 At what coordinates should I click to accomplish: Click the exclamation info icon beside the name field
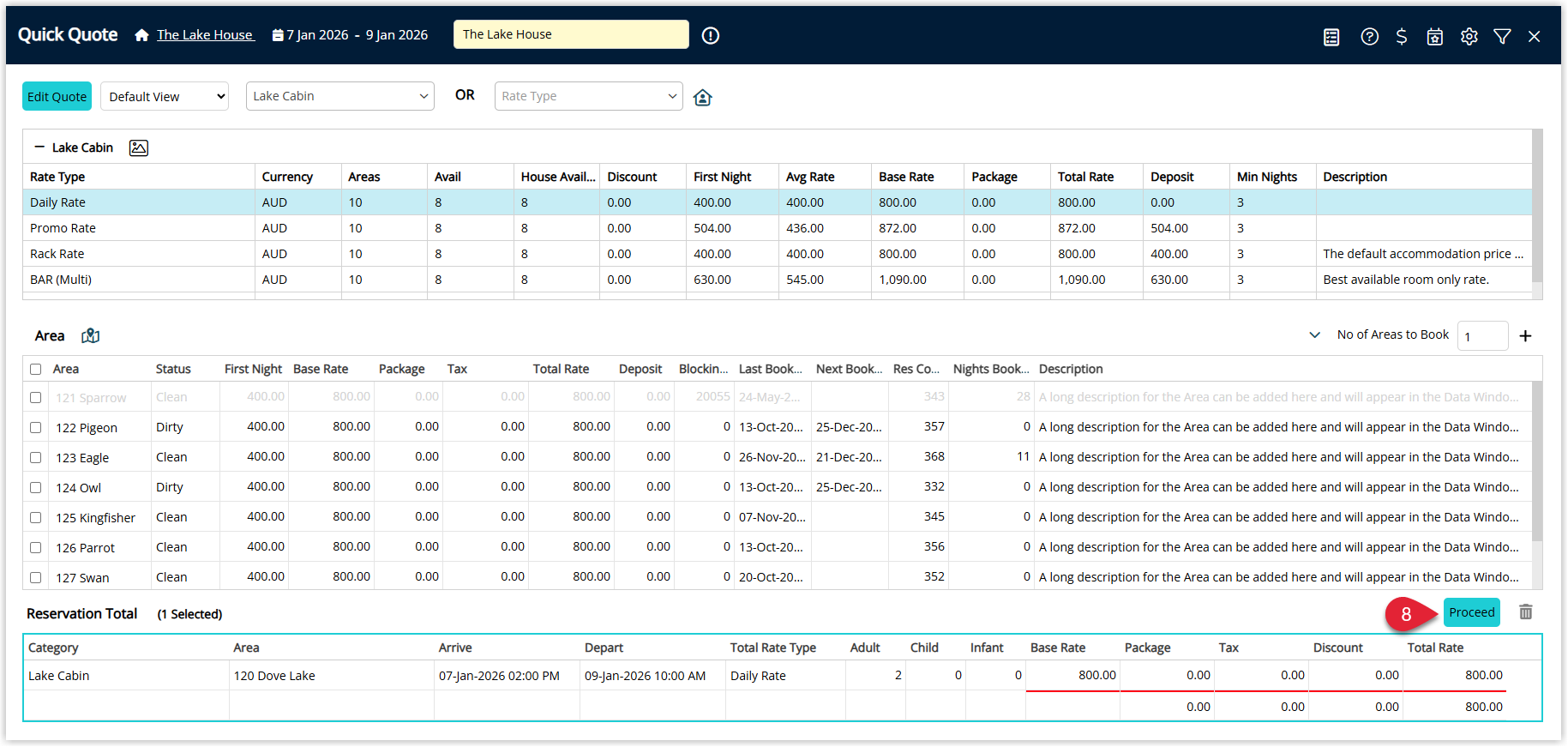pos(711,35)
